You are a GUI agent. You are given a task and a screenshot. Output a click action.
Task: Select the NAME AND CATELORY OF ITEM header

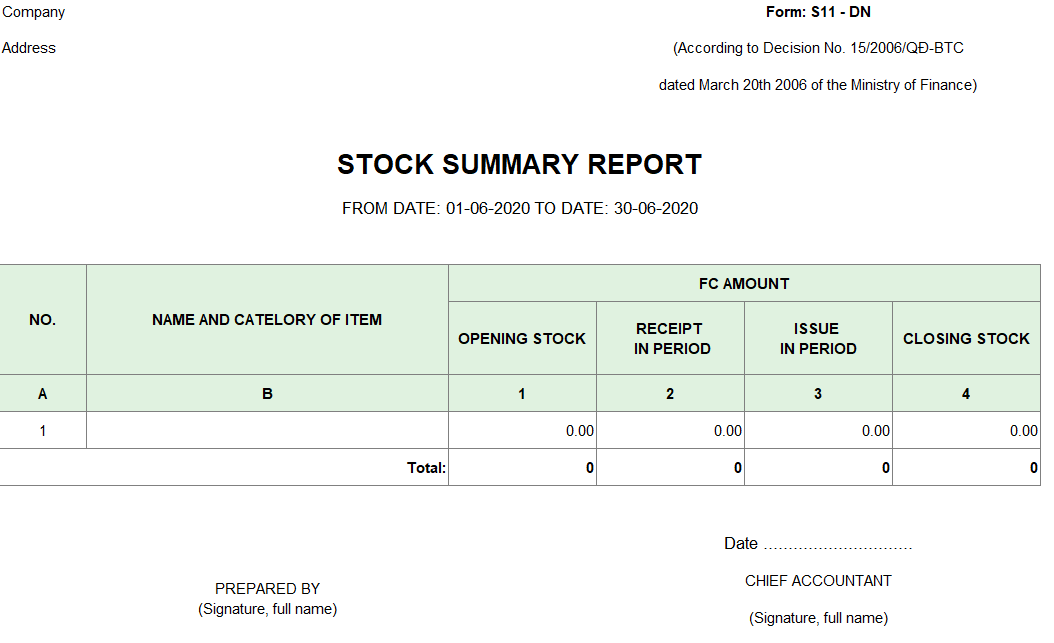pos(267,320)
